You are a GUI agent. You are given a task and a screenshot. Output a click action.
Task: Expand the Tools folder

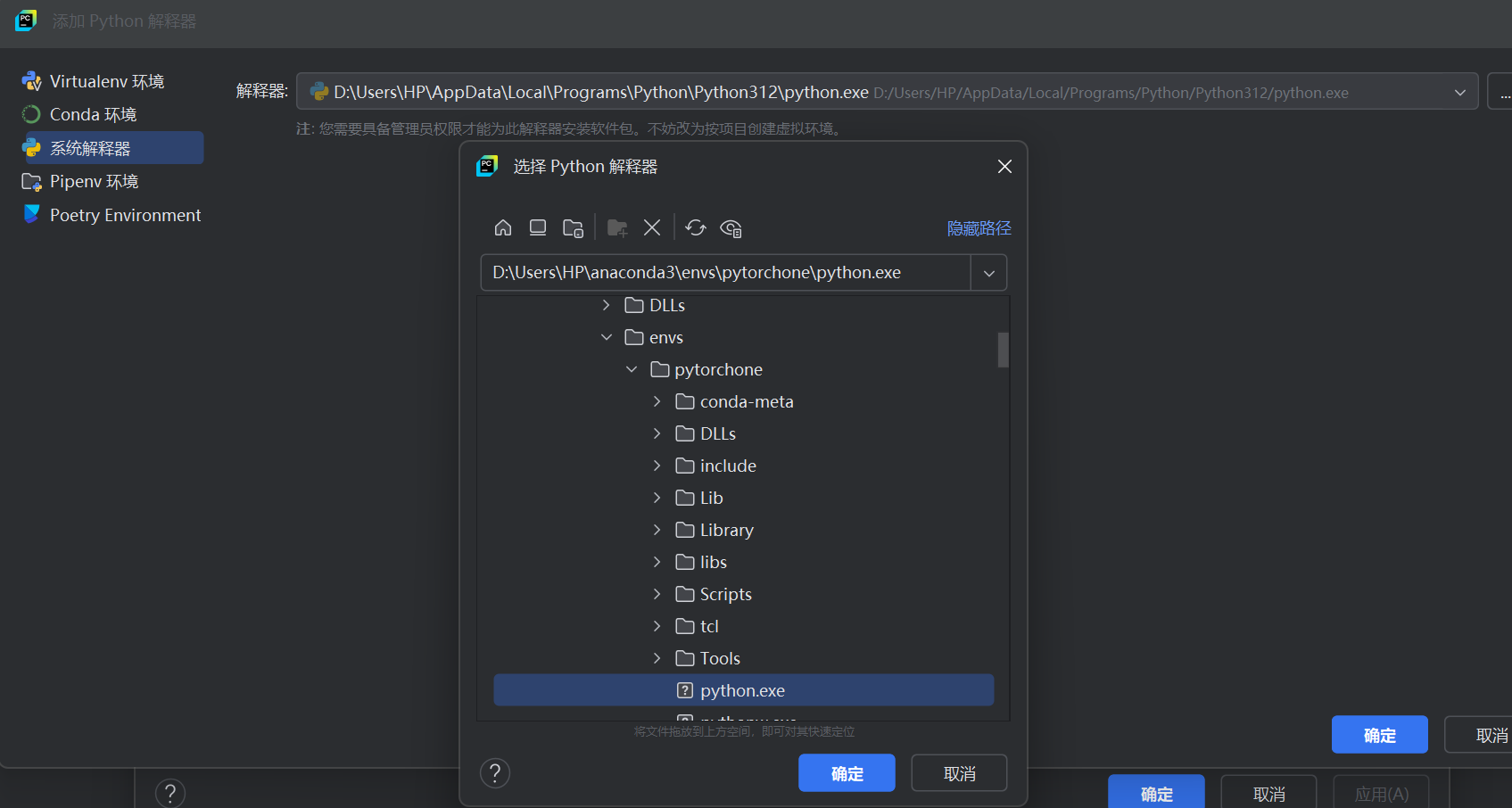coord(657,658)
